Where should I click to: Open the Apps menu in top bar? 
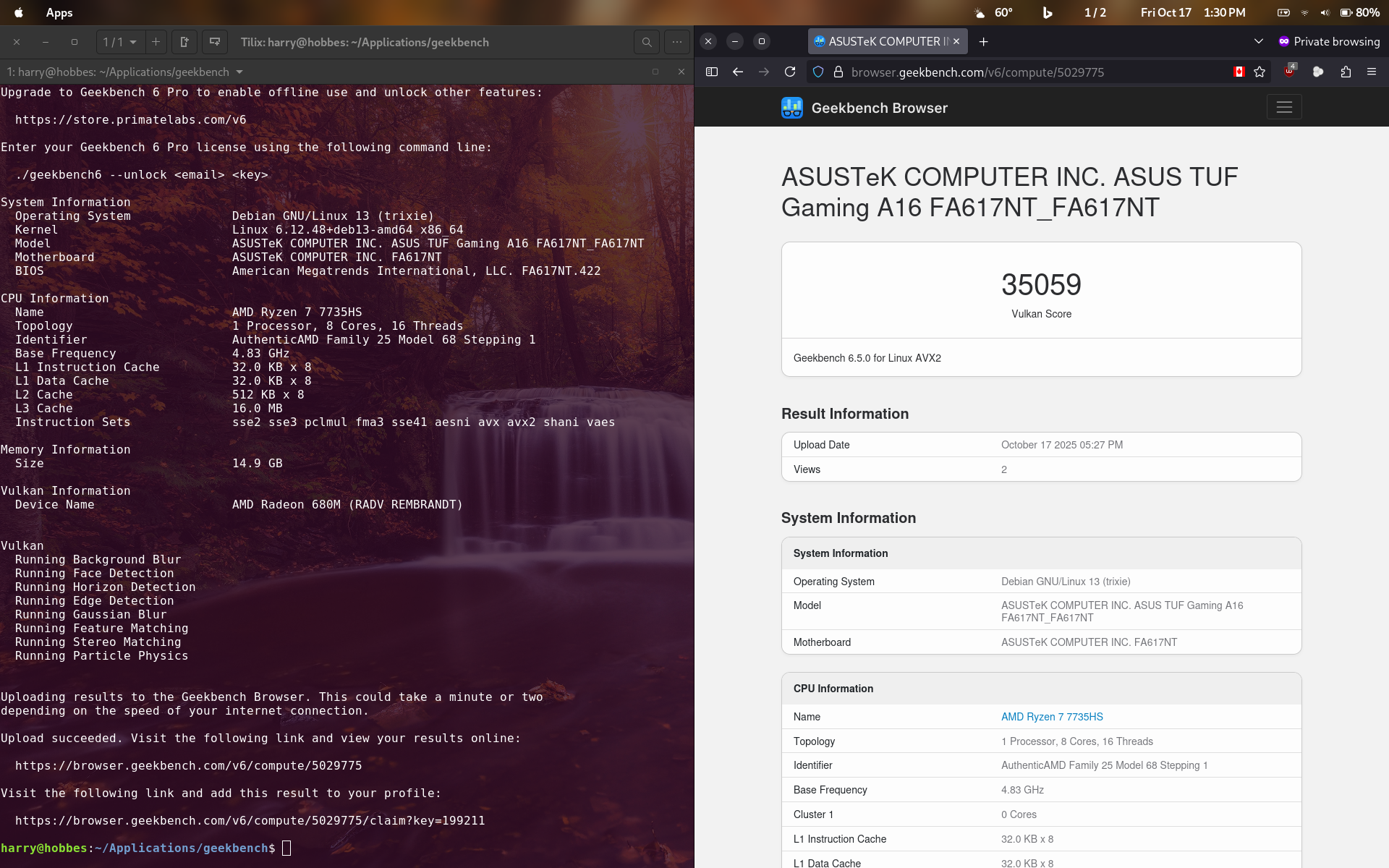(59, 12)
